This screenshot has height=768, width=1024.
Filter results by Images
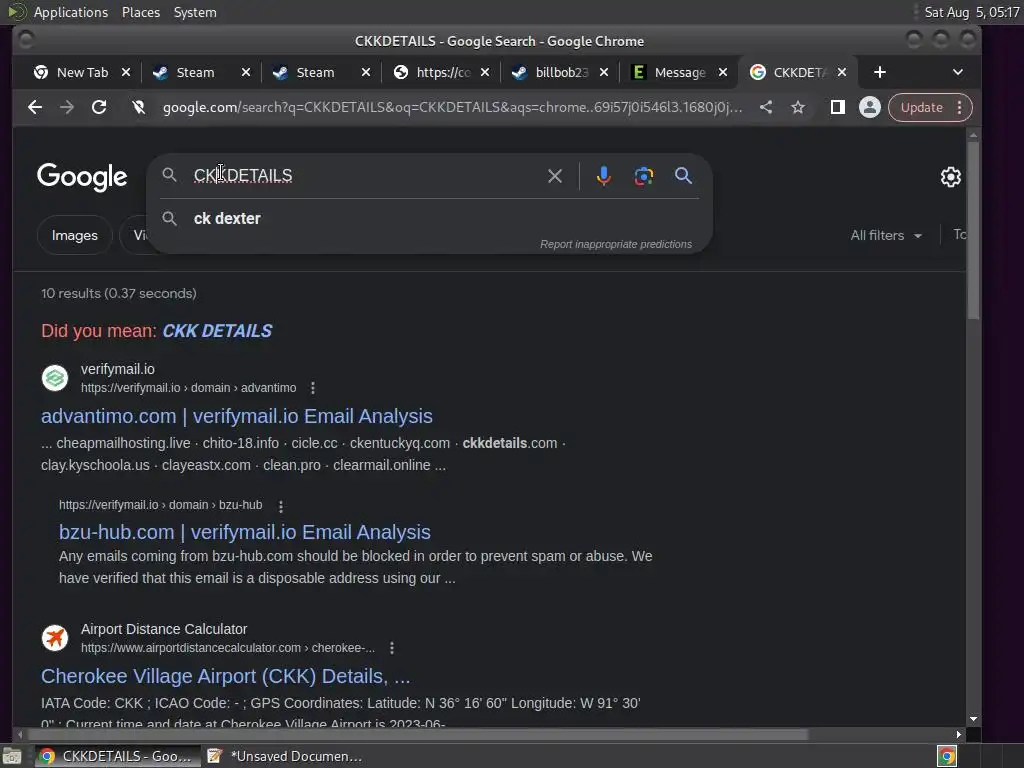point(74,235)
